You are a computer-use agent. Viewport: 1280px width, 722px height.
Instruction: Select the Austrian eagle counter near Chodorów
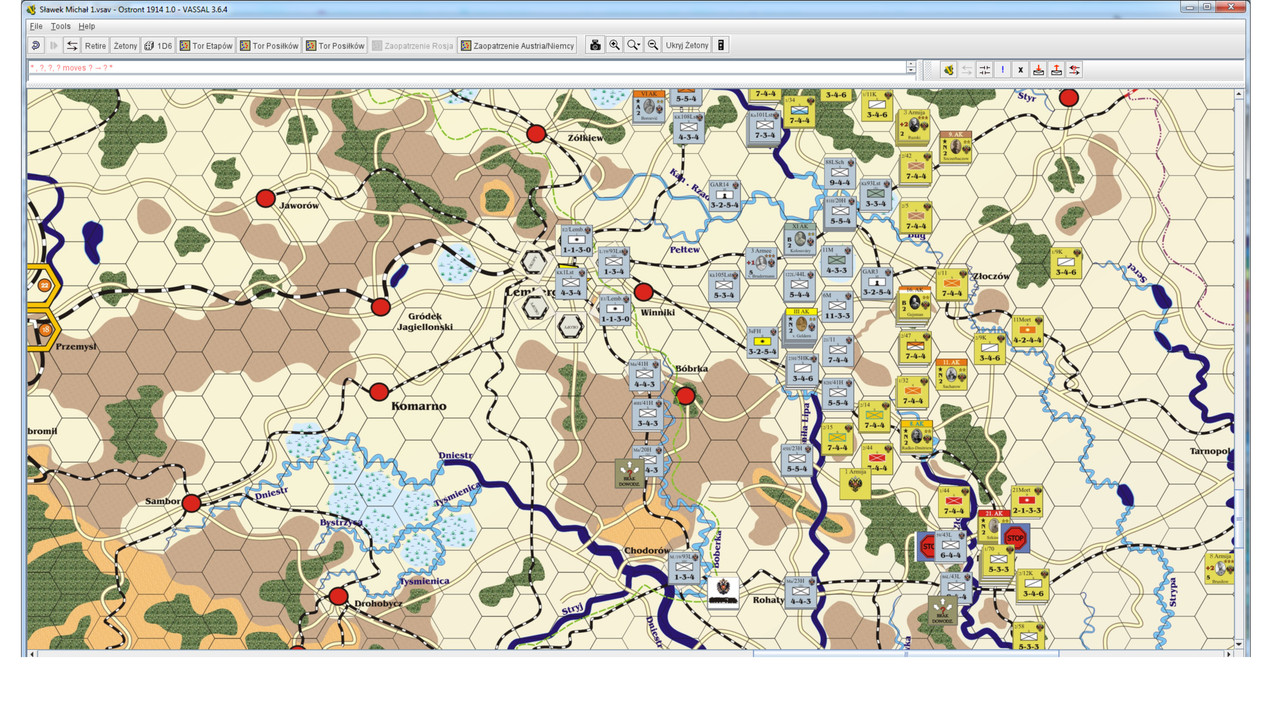pos(722,592)
